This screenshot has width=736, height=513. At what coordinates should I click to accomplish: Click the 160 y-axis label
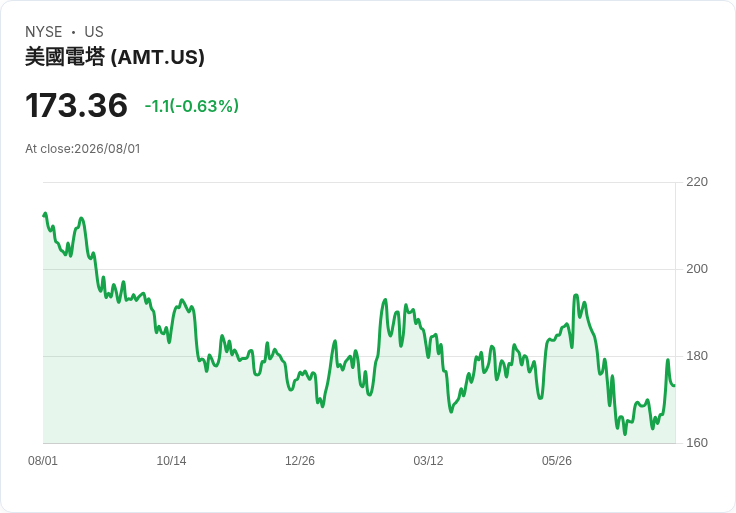(x=697, y=443)
